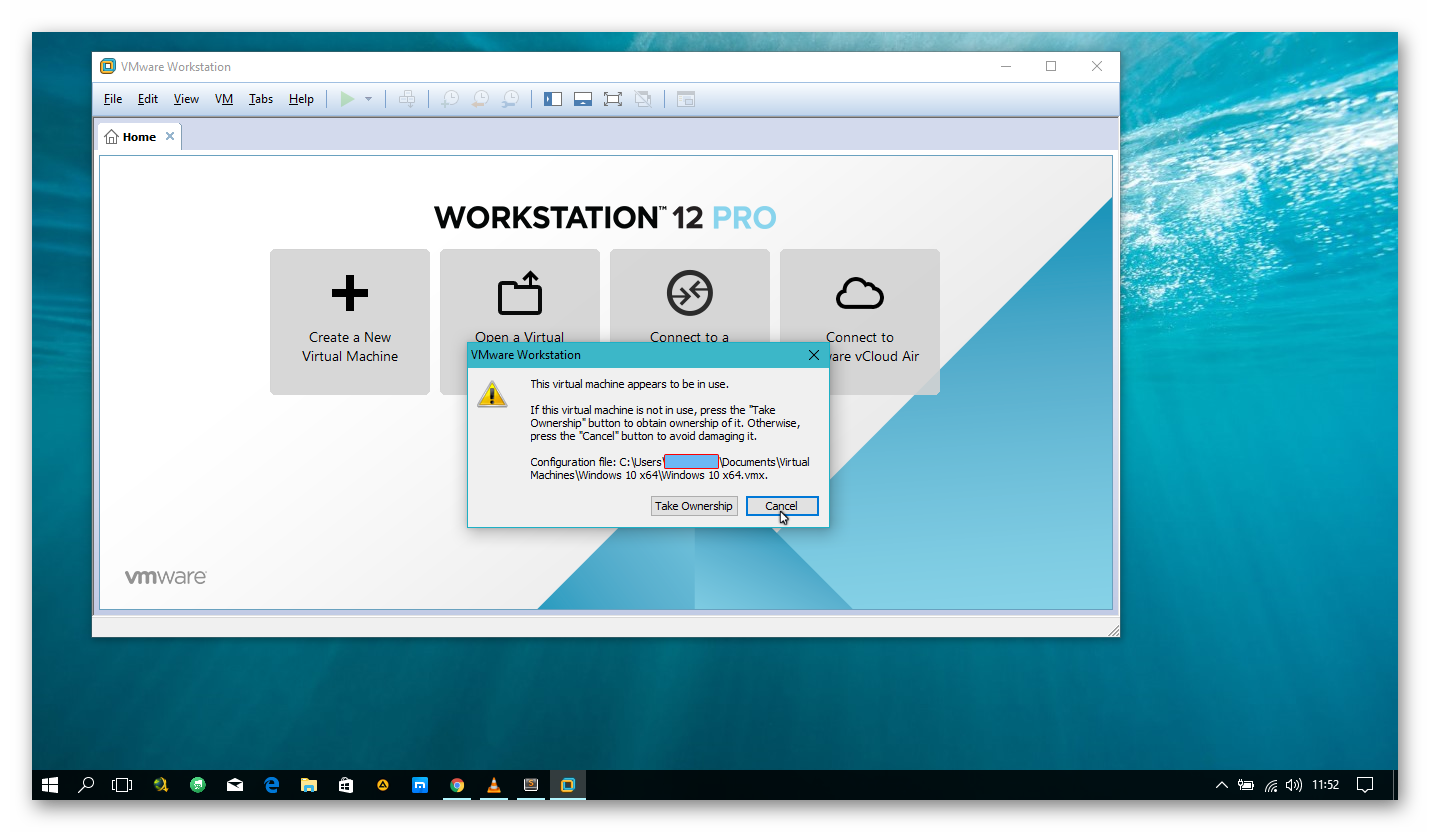Open the Action Center notification icon
The image size is (1430, 832).
1365,785
